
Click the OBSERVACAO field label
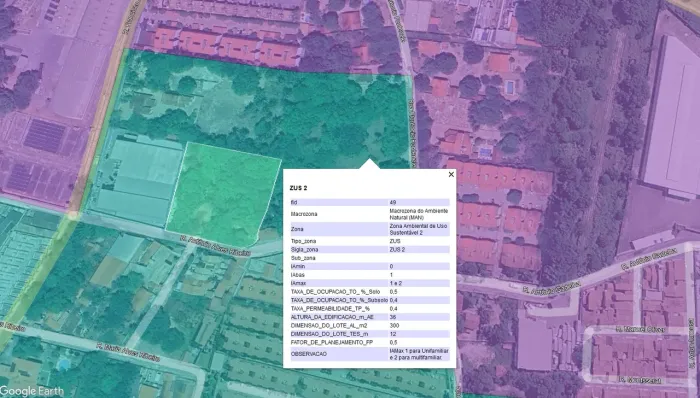308,354
